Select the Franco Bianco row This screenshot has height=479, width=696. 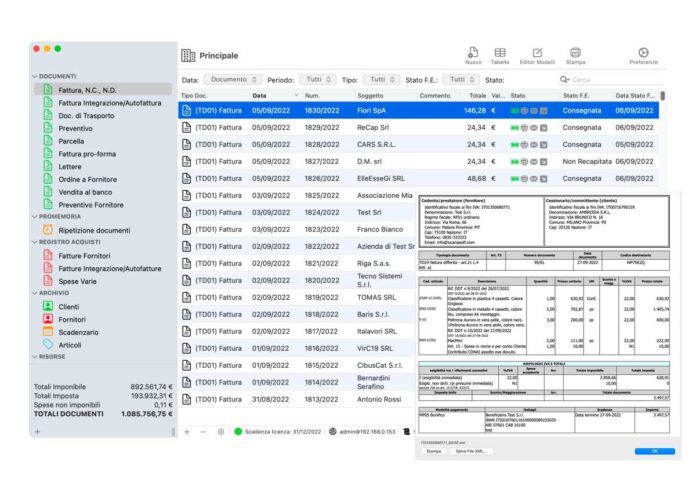click(x=297, y=230)
